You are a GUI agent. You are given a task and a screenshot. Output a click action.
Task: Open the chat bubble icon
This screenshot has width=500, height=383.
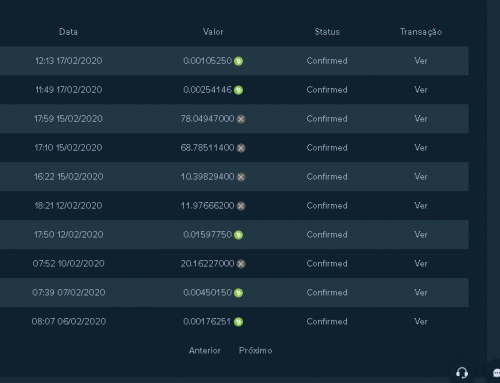496,372
